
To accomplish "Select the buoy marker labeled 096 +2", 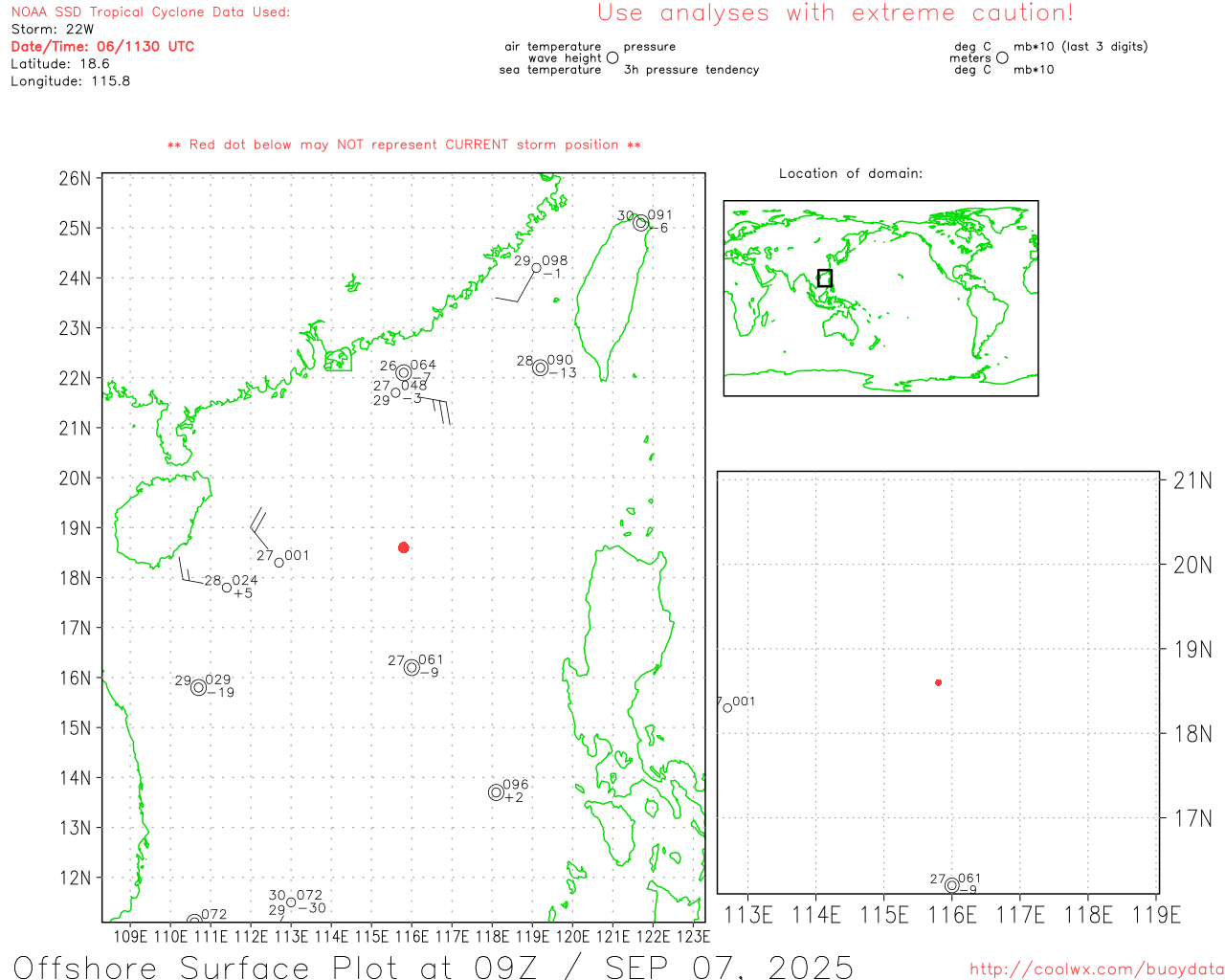I will point(496,792).
